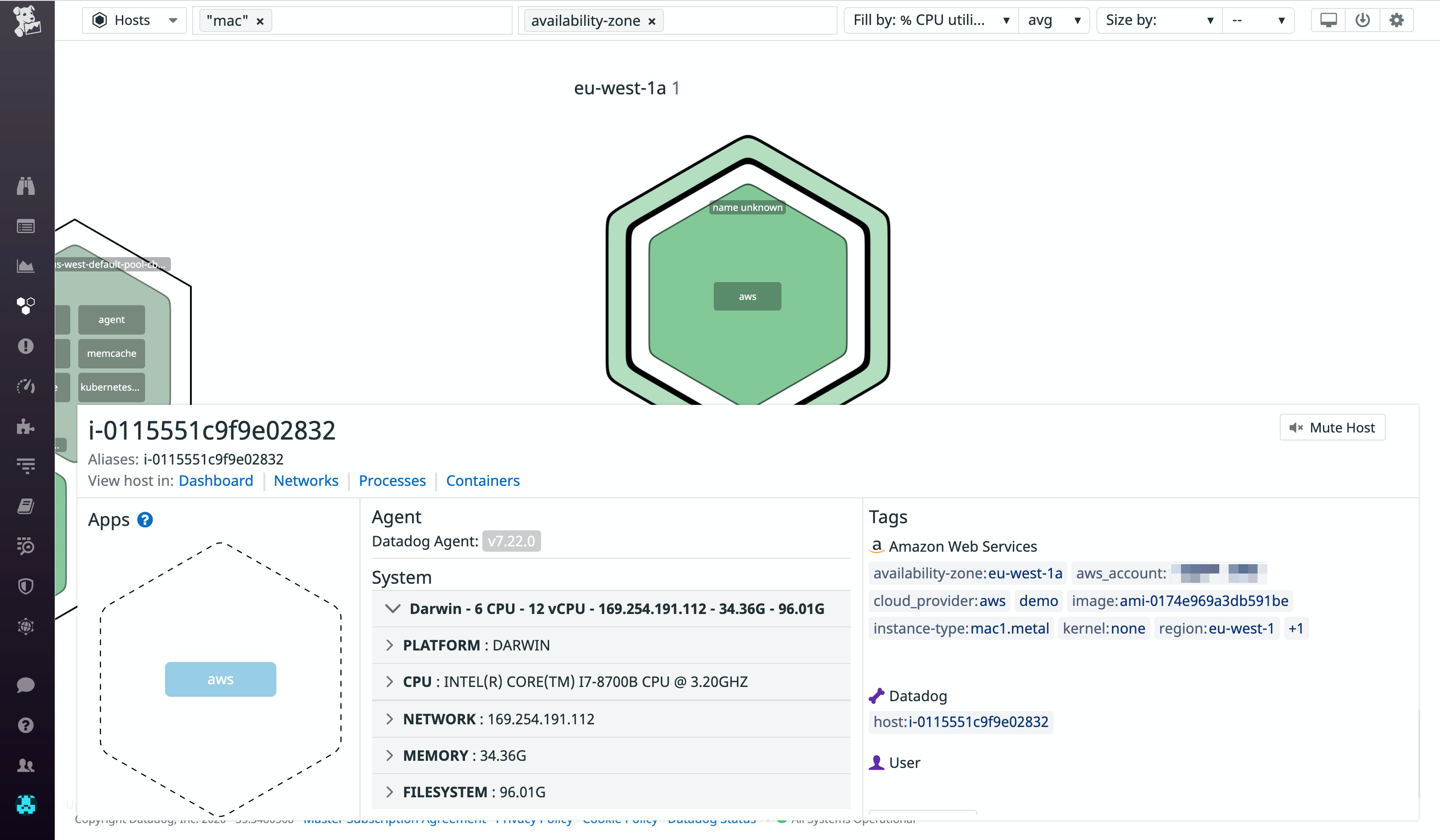Click the Security shield icon in sidebar
Image resolution: width=1440 pixels, height=840 pixels.
coord(26,586)
